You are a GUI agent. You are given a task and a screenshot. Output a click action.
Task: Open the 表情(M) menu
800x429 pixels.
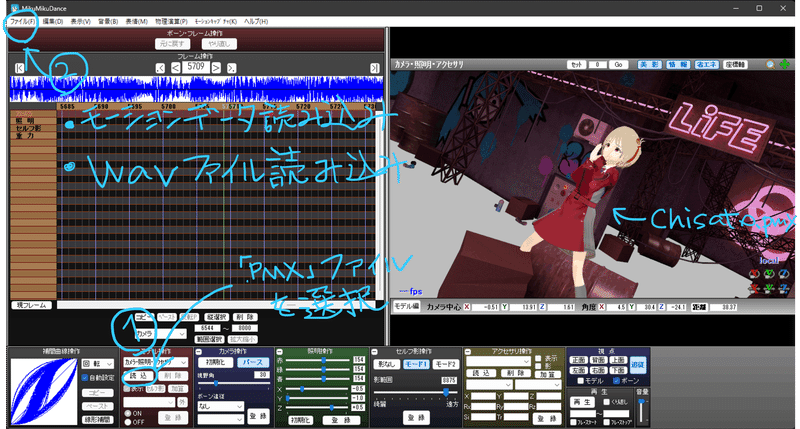[x=136, y=21]
